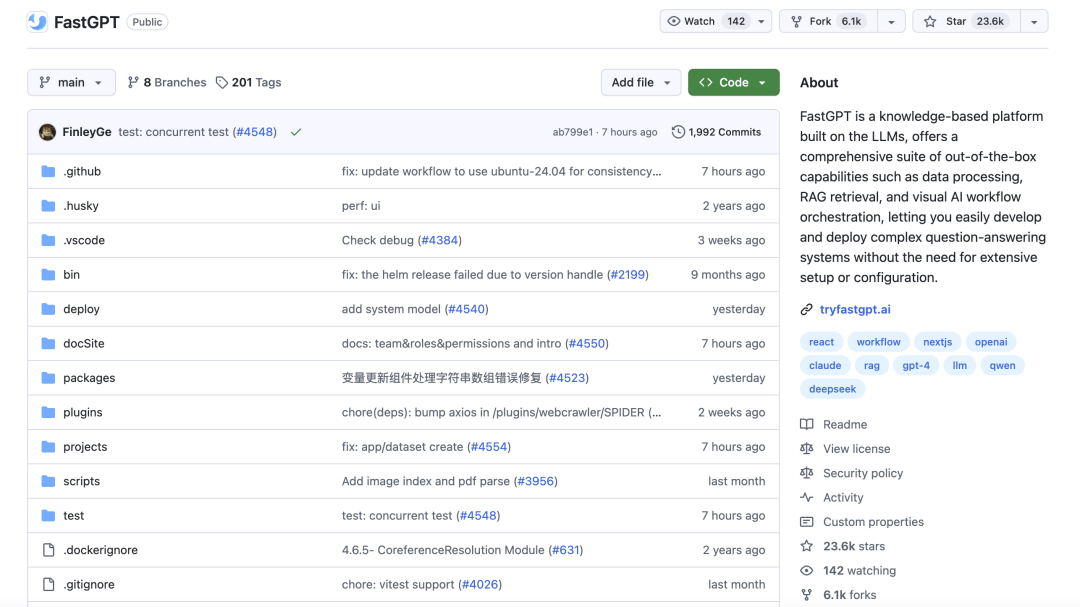Select the openai topic tag
The image size is (1080, 607).
click(990, 342)
